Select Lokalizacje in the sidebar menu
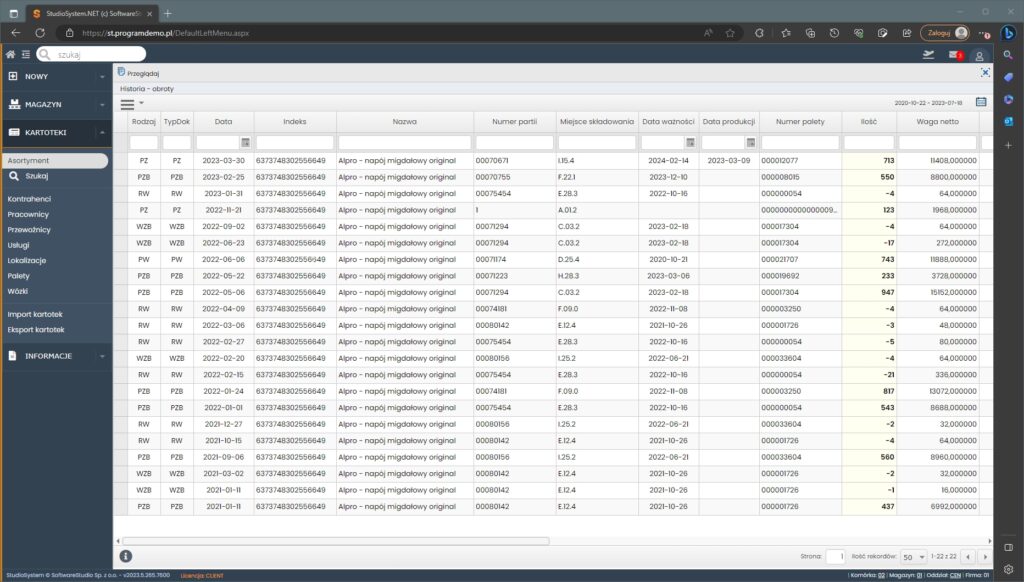Screen dimensions: 1024x582 click(x=27, y=260)
